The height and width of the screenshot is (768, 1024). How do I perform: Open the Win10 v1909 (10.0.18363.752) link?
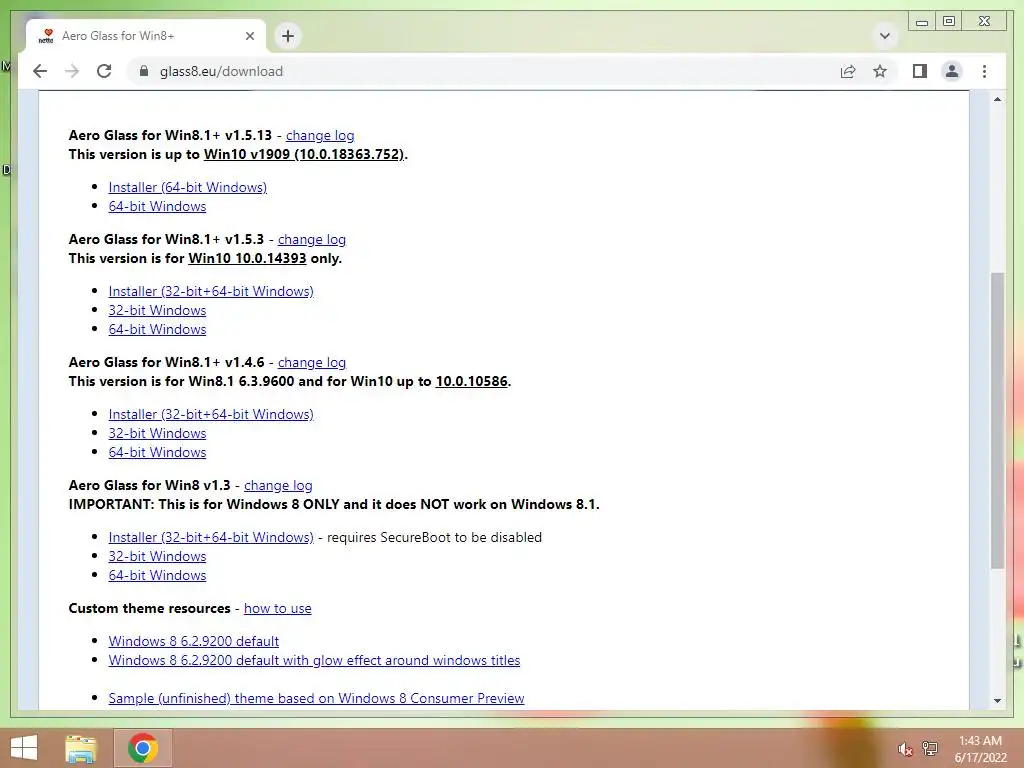click(x=304, y=154)
